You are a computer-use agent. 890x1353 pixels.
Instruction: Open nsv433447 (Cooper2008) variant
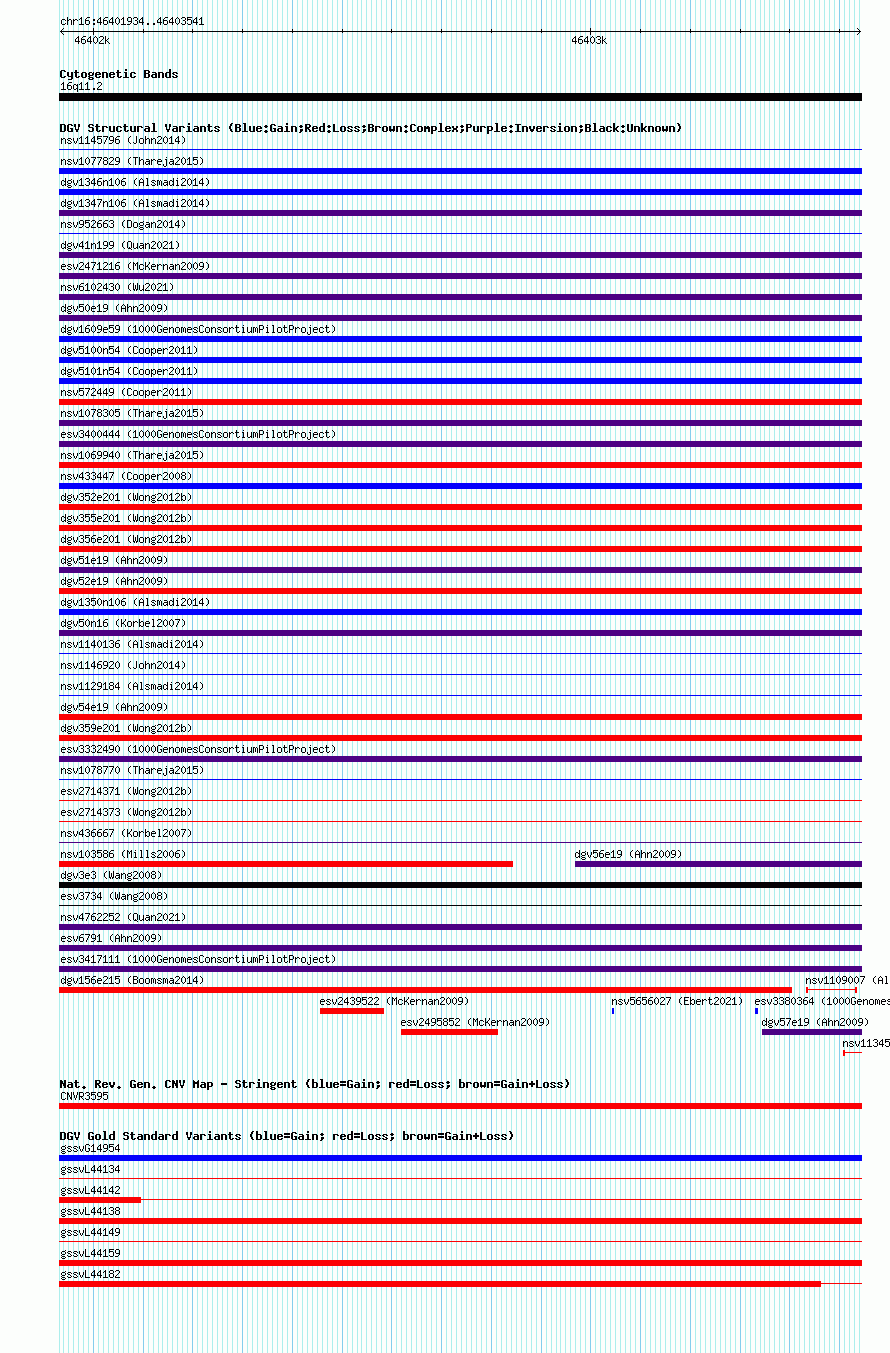click(126, 476)
